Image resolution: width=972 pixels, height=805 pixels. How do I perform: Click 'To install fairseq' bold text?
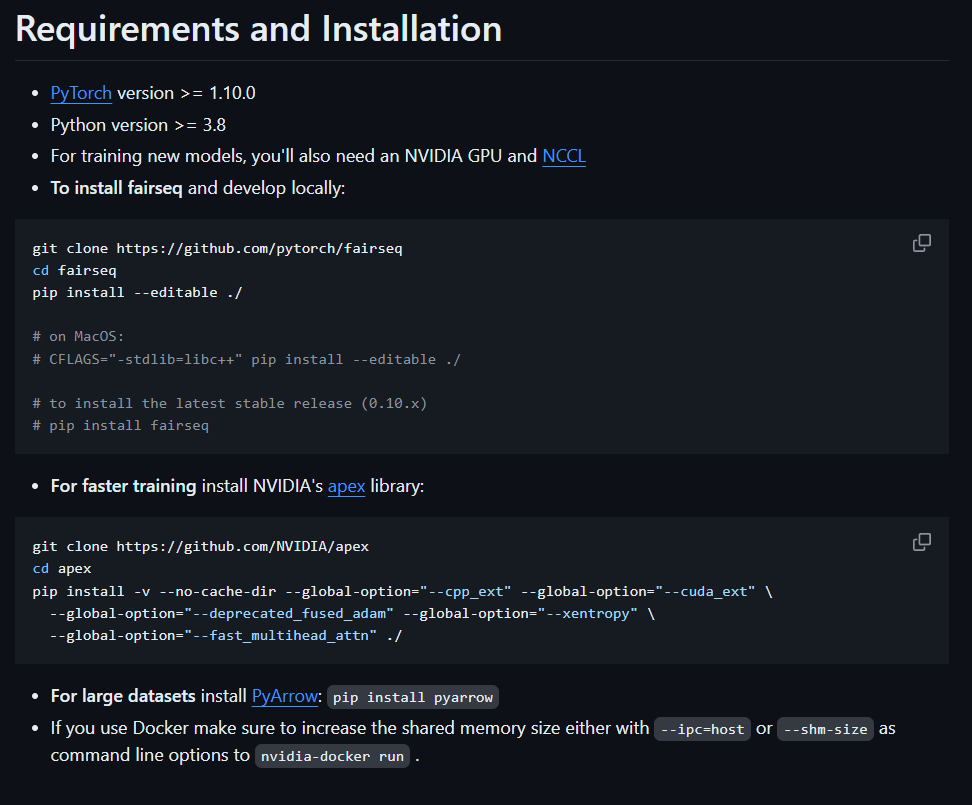[117, 188]
